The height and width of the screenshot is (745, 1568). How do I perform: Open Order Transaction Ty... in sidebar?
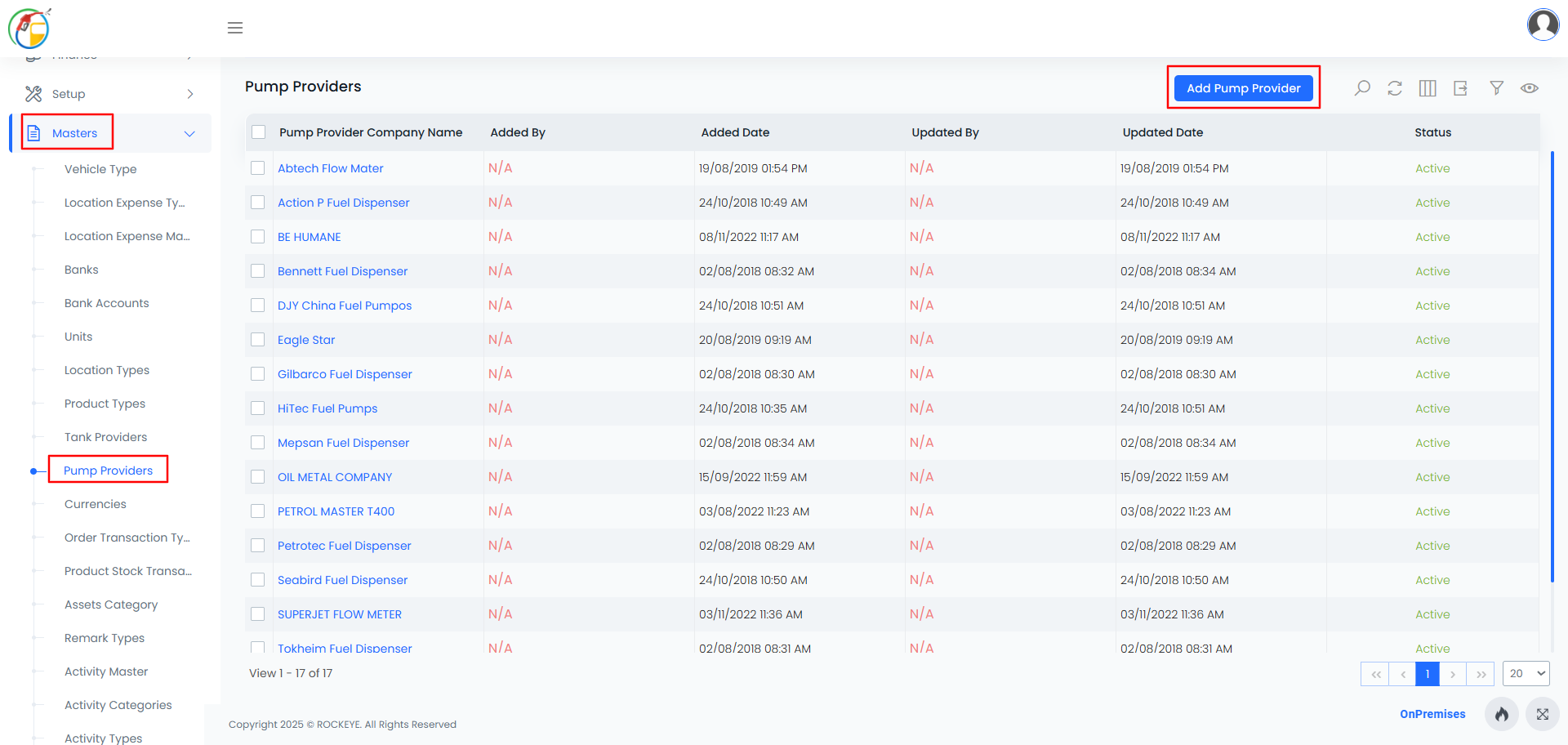click(x=127, y=538)
